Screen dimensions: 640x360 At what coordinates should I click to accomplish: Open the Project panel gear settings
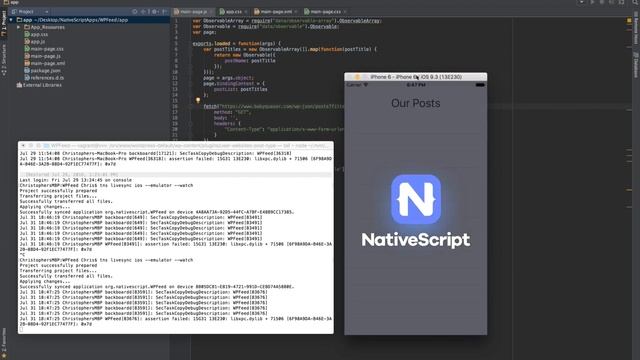pos(154,12)
